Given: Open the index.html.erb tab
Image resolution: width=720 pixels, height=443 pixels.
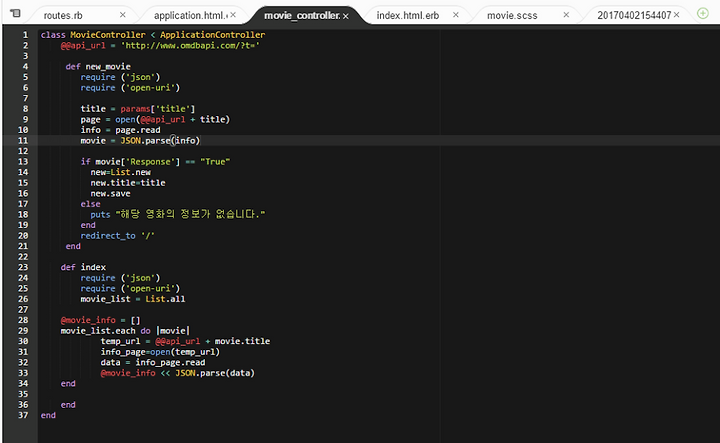Looking at the screenshot, I should 408,16.
